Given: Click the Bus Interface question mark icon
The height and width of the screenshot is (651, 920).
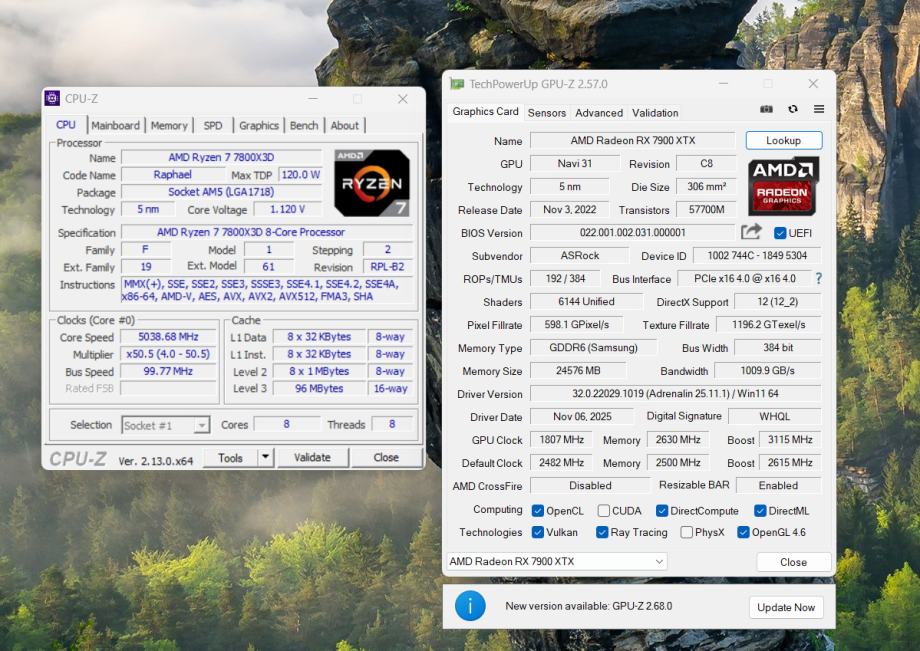Looking at the screenshot, I should (x=818, y=279).
